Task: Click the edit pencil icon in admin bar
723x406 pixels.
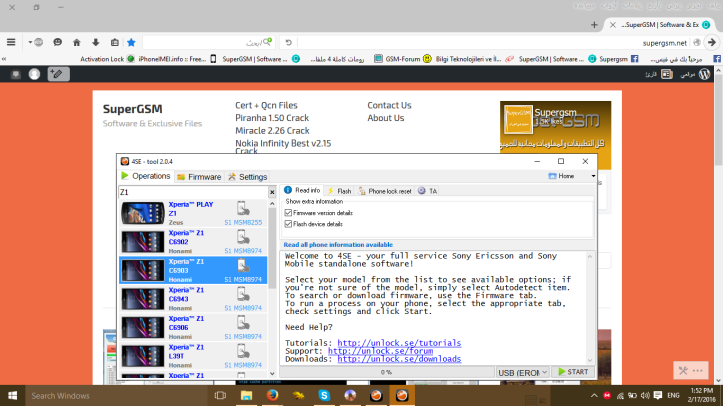Action: (x=59, y=74)
